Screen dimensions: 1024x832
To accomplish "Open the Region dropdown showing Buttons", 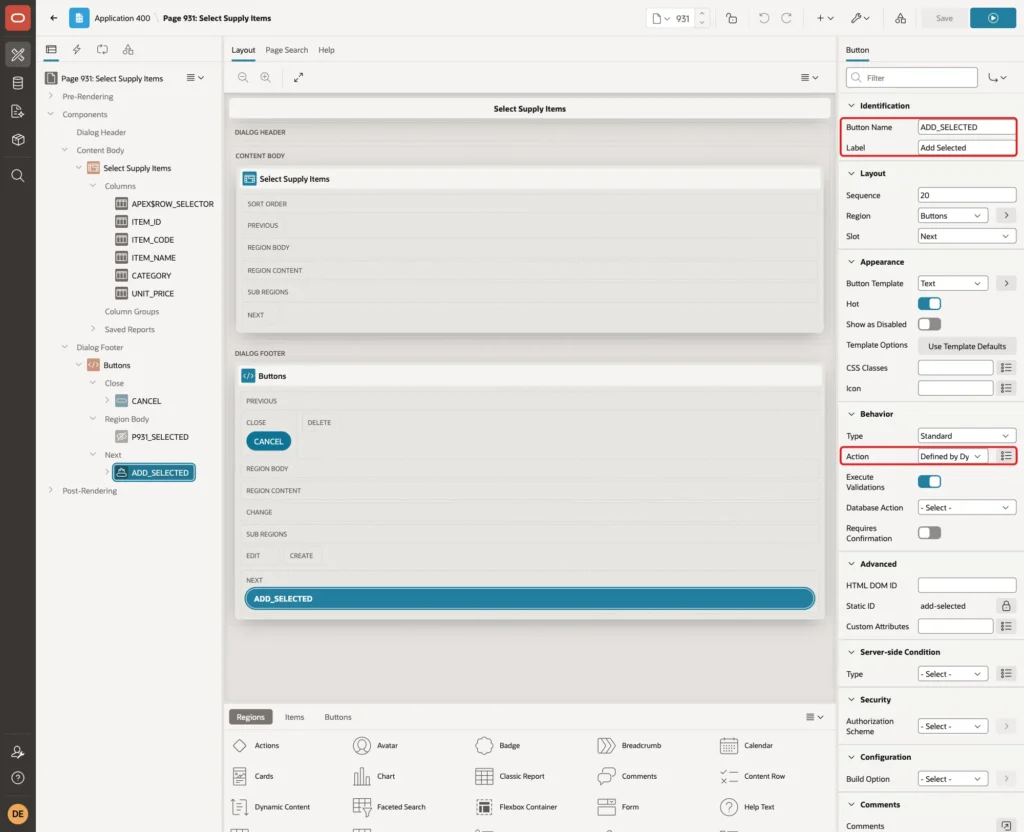I will [x=953, y=216].
